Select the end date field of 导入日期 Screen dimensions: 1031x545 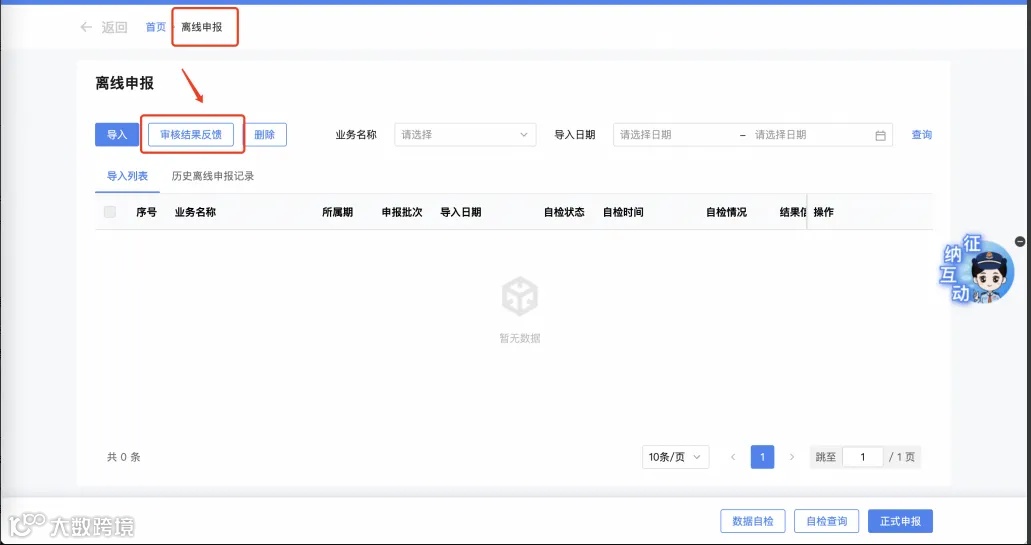pyautogui.click(x=809, y=135)
